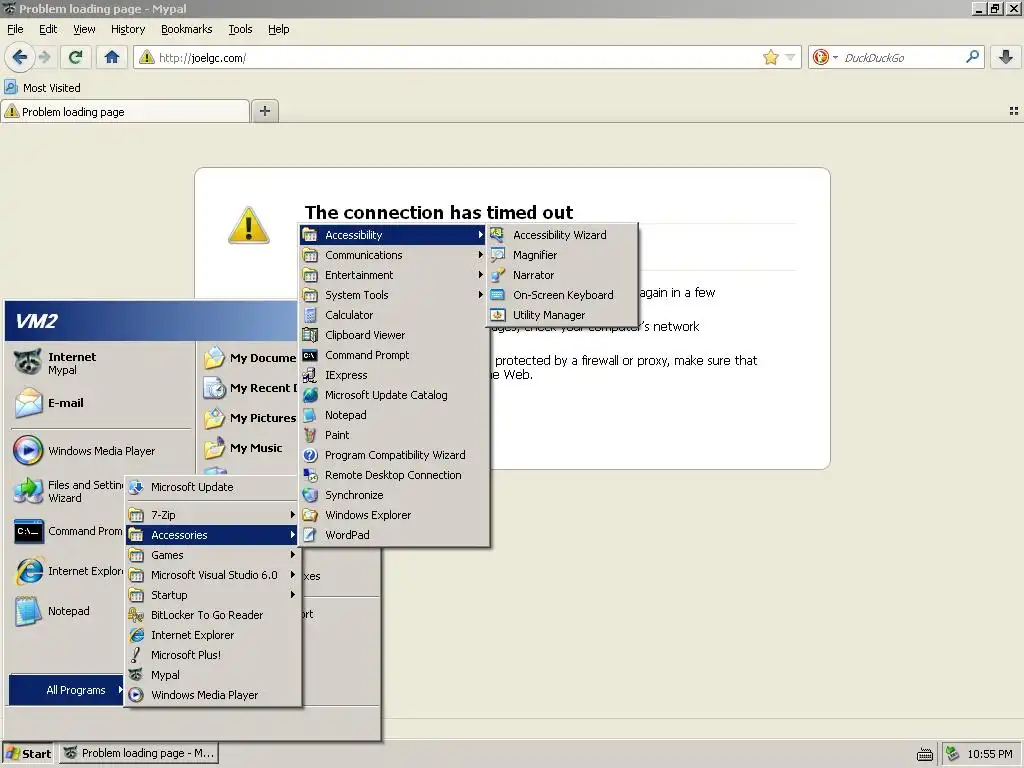Reload the page with the green refresh icon
Image resolution: width=1024 pixels, height=768 pixels.
[75, 57]
